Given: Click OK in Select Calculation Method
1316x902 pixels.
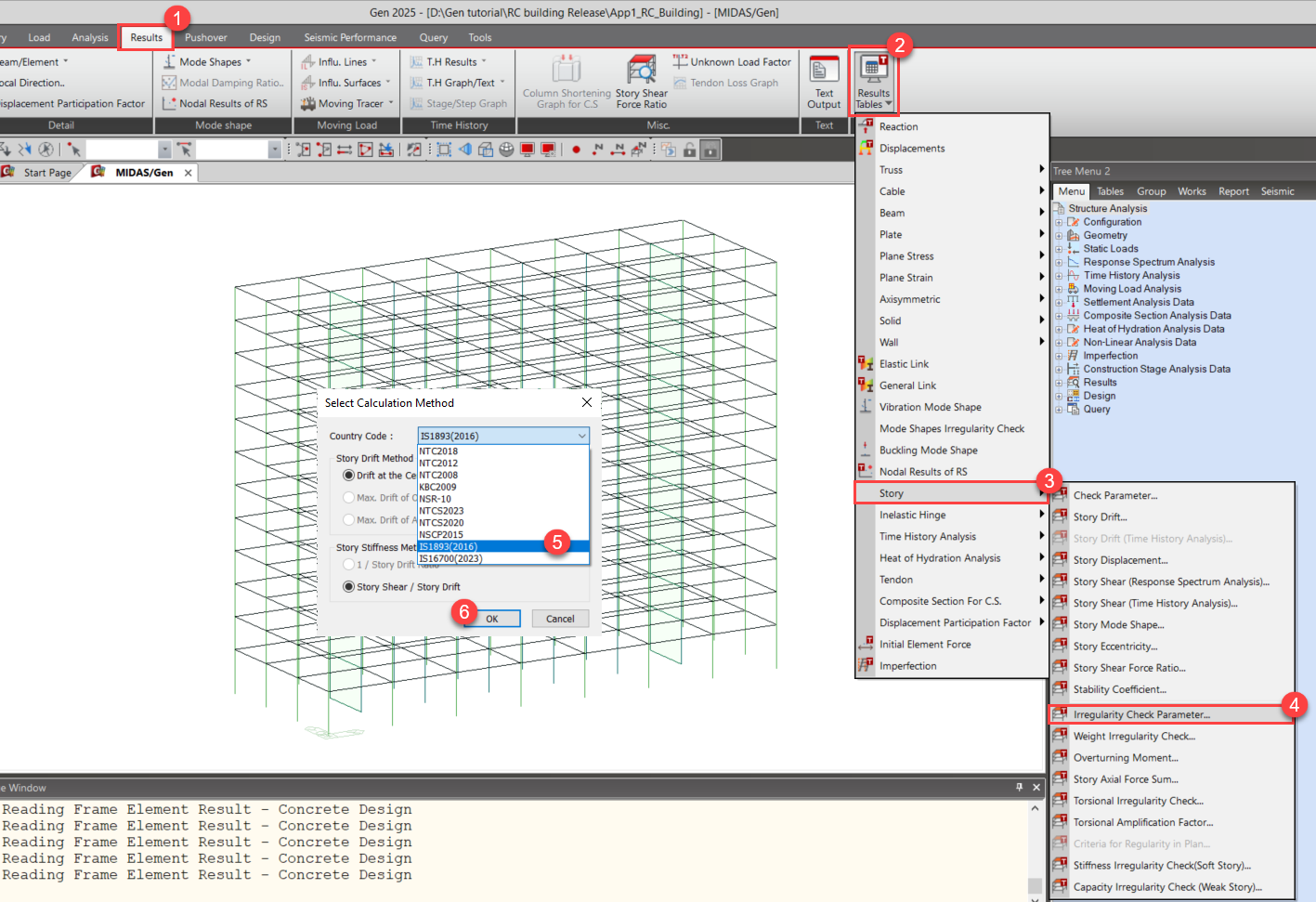Looking at the screenshot, I should (492, 619).
